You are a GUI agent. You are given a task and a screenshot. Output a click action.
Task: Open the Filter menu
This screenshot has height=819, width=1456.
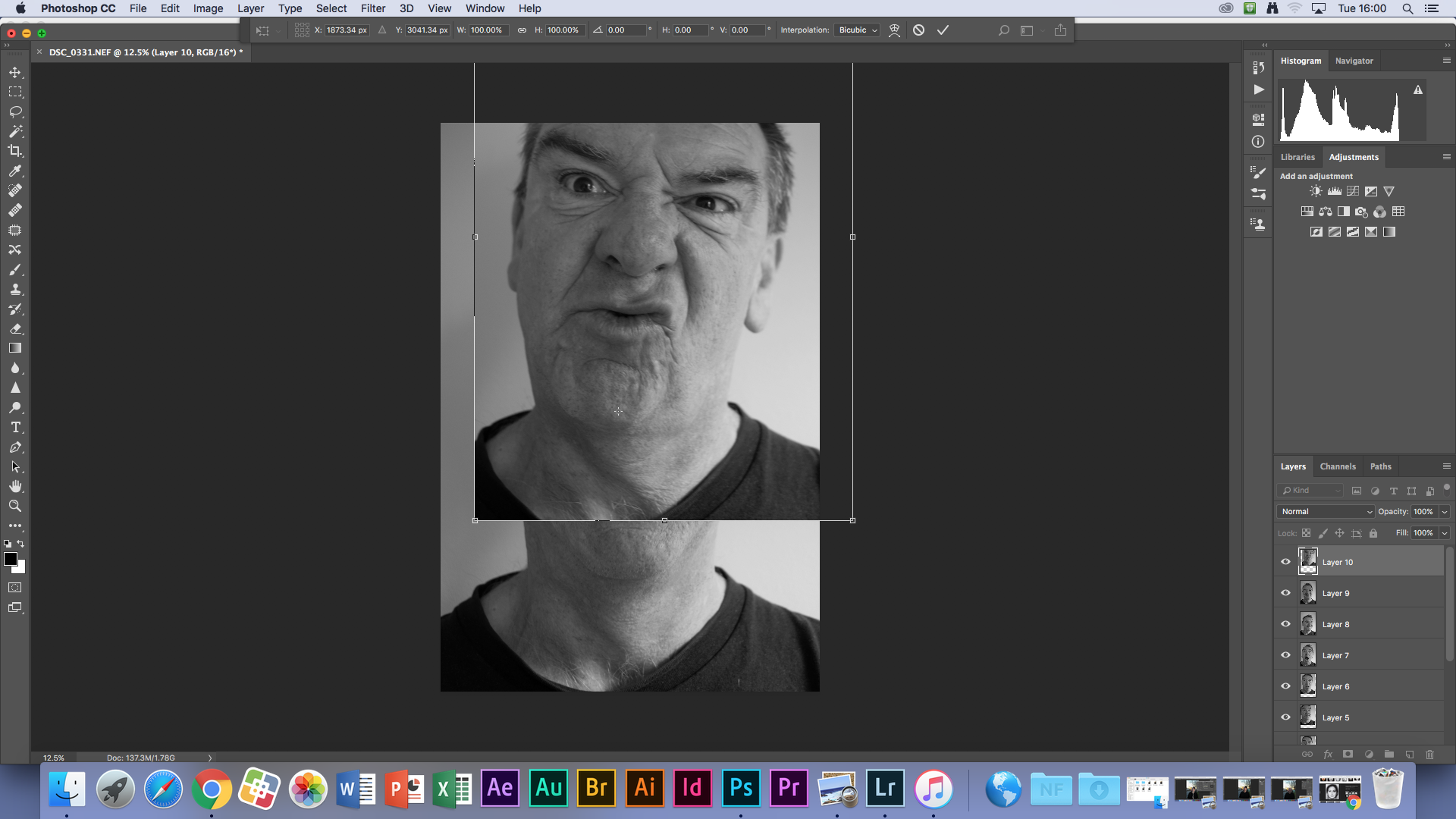(x=372, y=8)
